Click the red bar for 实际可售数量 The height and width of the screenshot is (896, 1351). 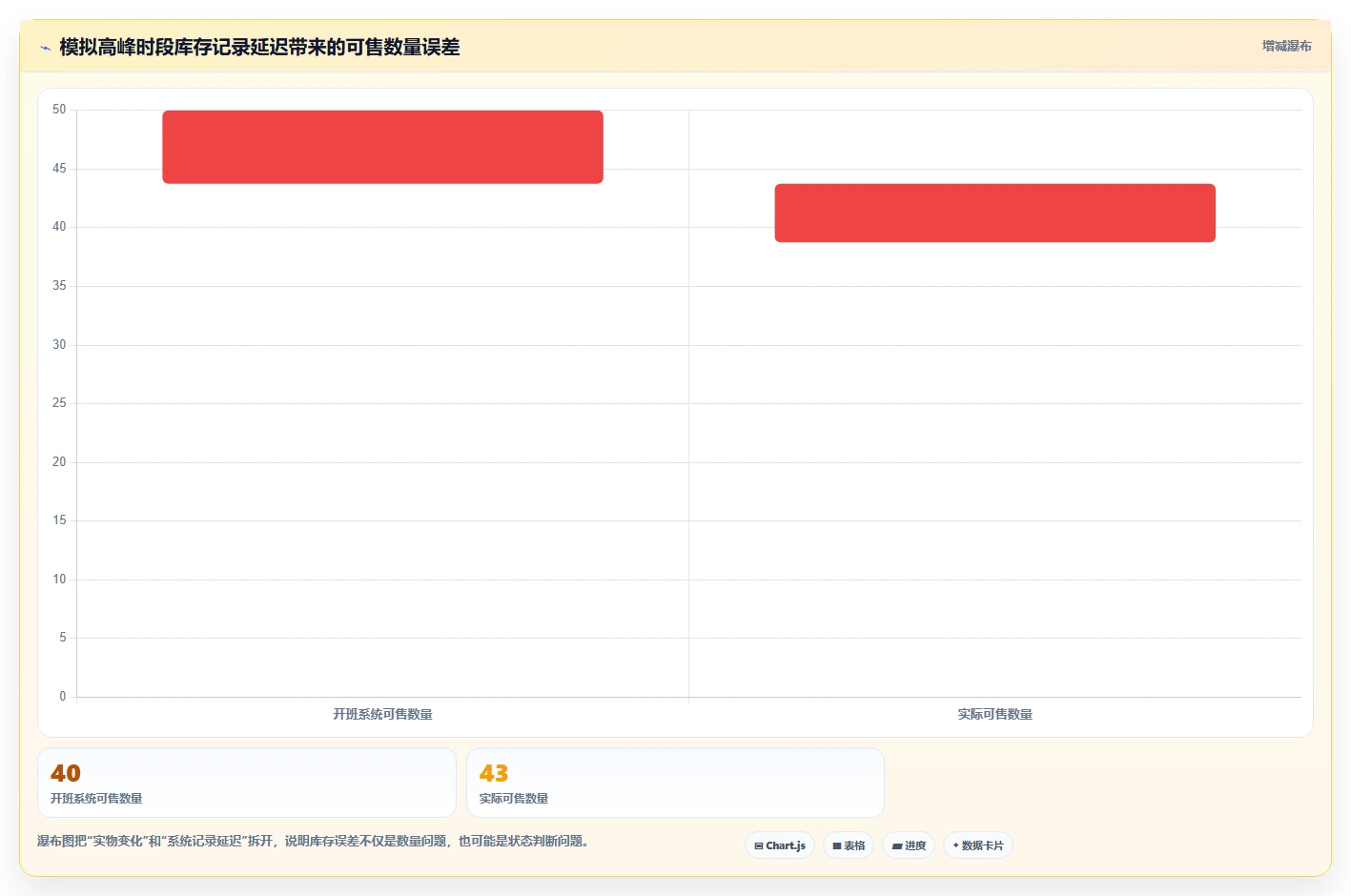pyautogui.click(x=994, y=213)
